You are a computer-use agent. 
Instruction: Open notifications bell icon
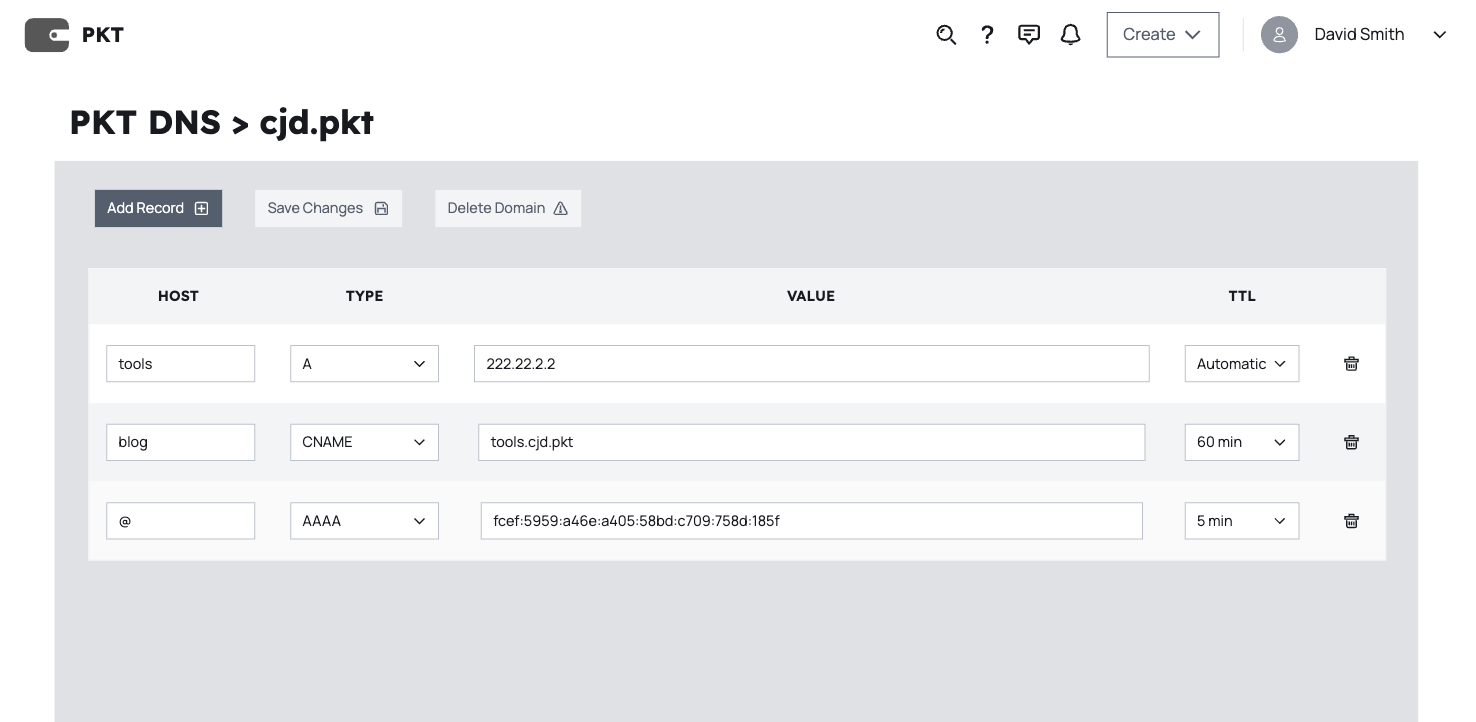1071,35
